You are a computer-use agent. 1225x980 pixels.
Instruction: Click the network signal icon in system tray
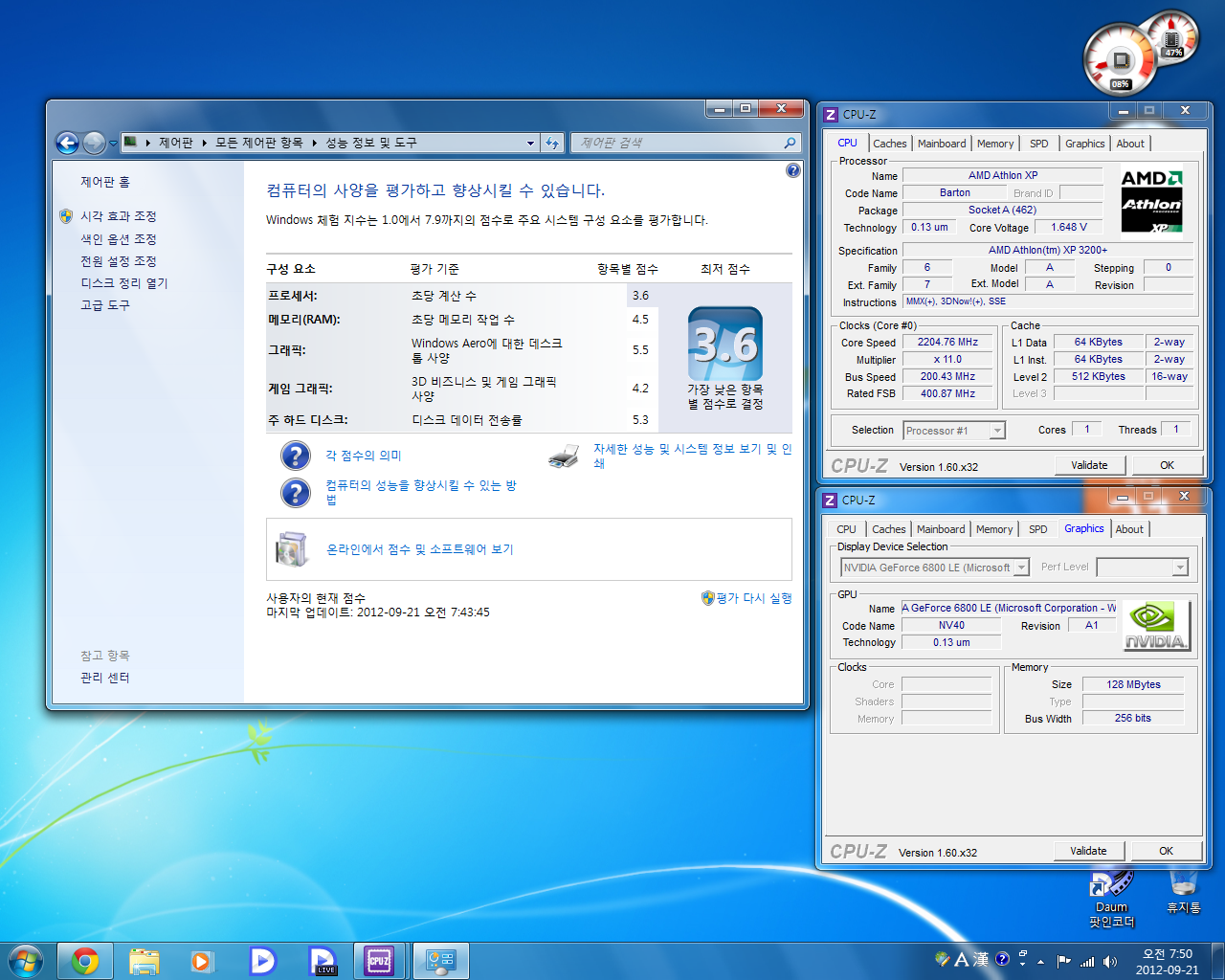click(1086, 961)
